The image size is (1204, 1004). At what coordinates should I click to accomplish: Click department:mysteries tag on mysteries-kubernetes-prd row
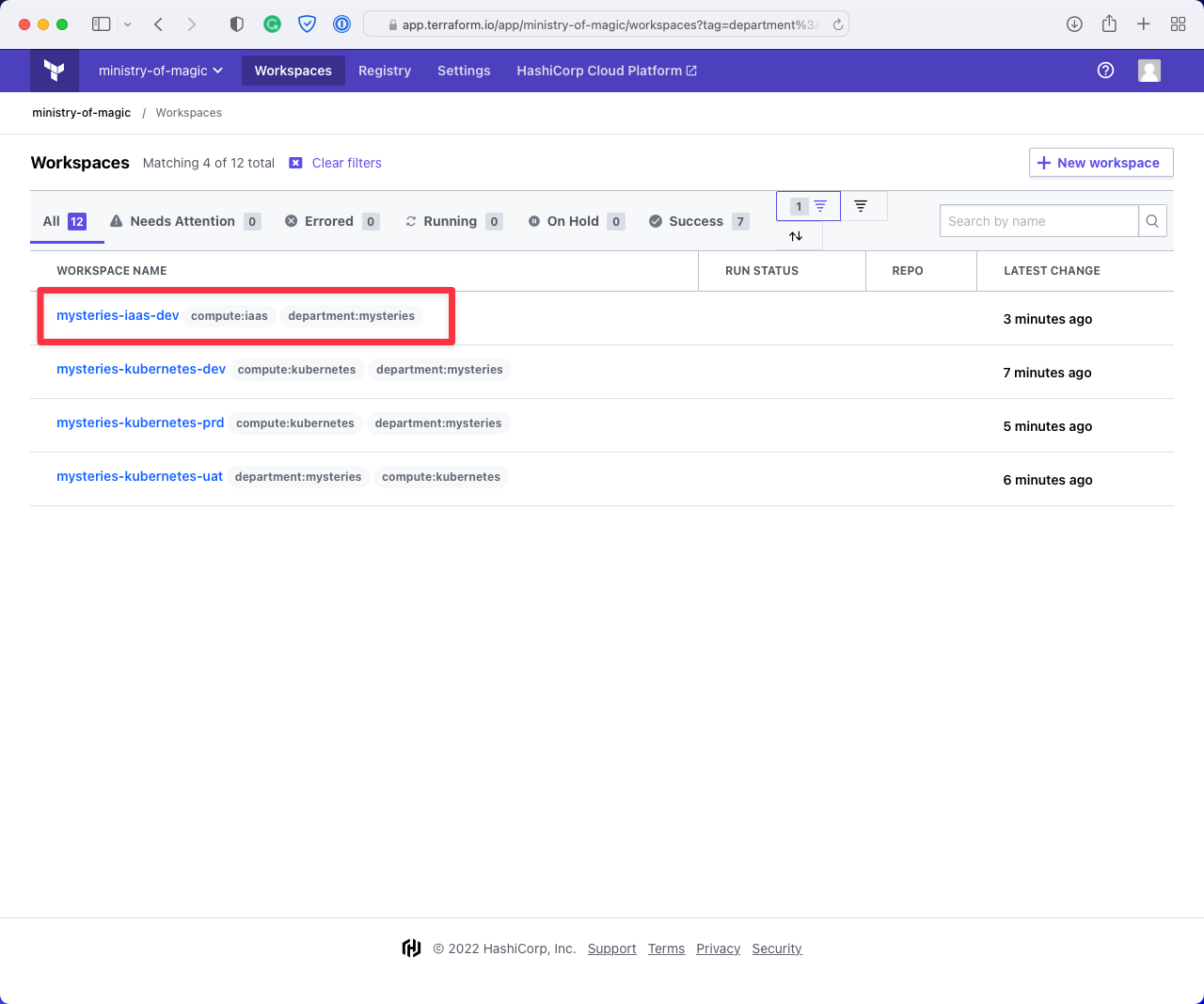(x=438, y=423)
